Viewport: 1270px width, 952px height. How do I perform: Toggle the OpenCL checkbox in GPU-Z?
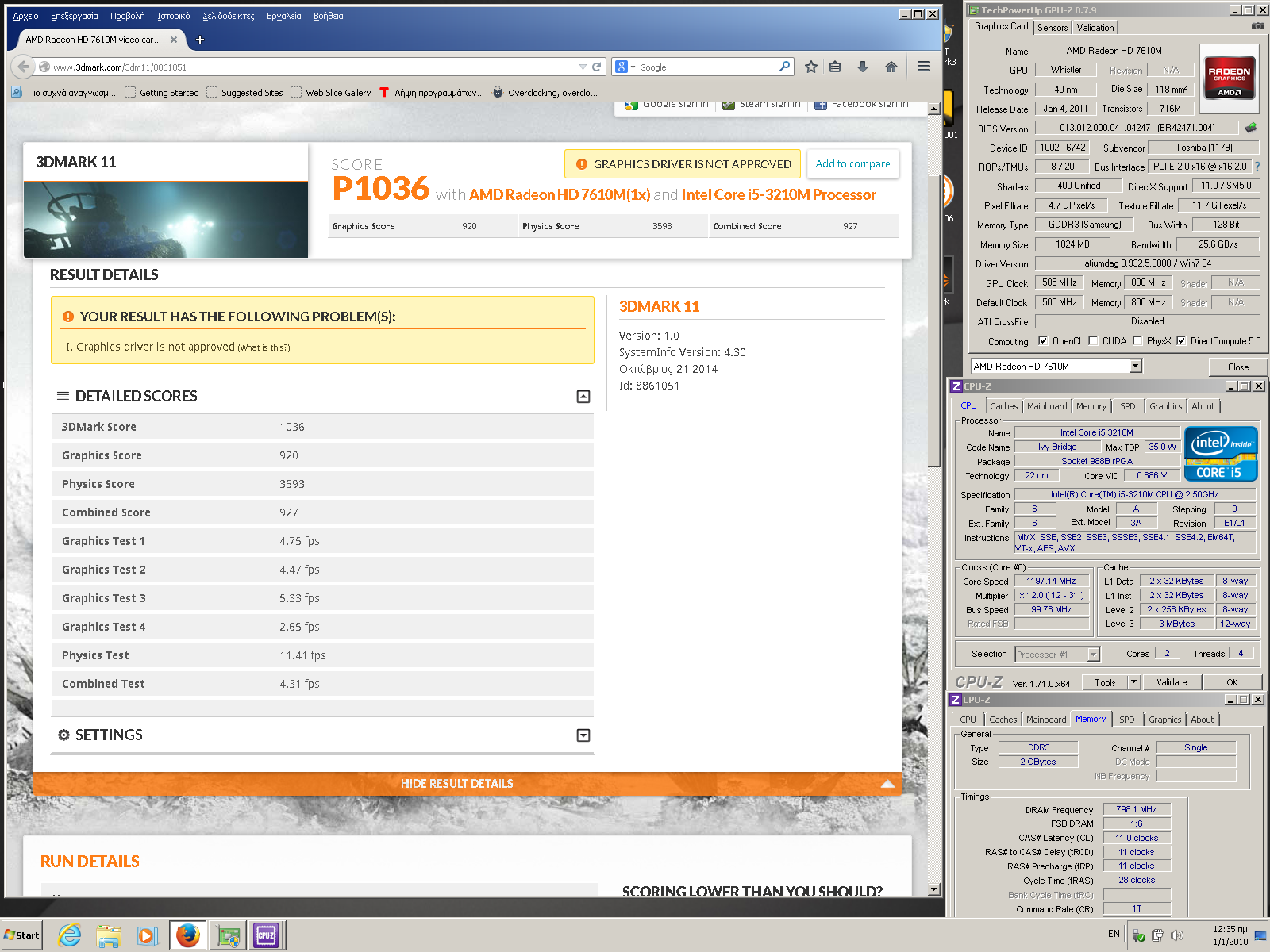coord(1043,341)
